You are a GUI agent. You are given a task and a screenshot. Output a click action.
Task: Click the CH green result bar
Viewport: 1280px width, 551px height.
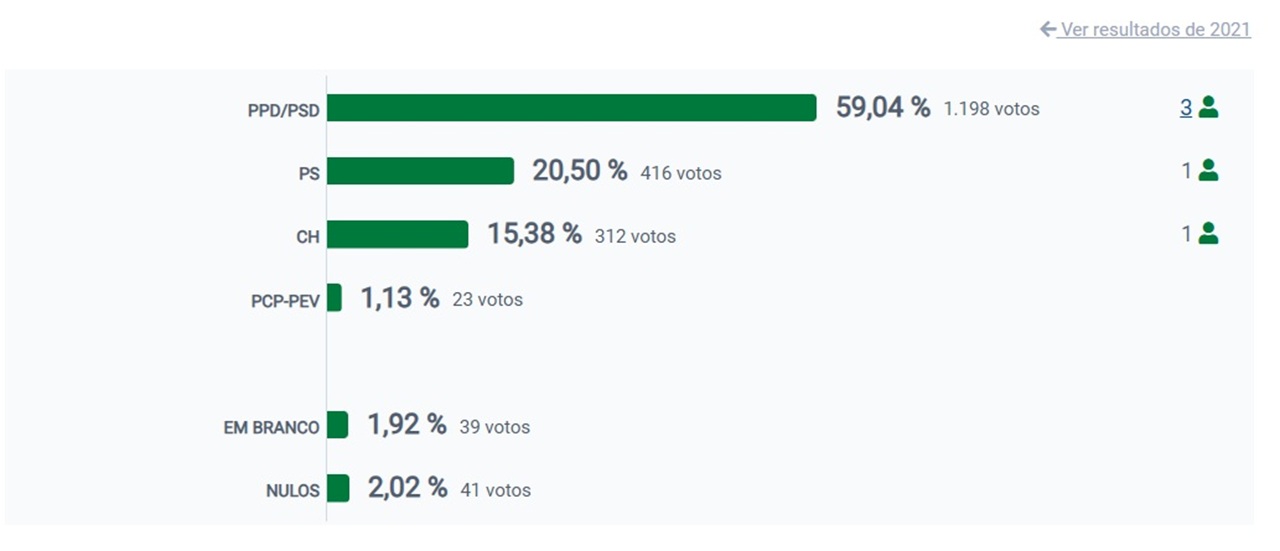coord(397,234)
